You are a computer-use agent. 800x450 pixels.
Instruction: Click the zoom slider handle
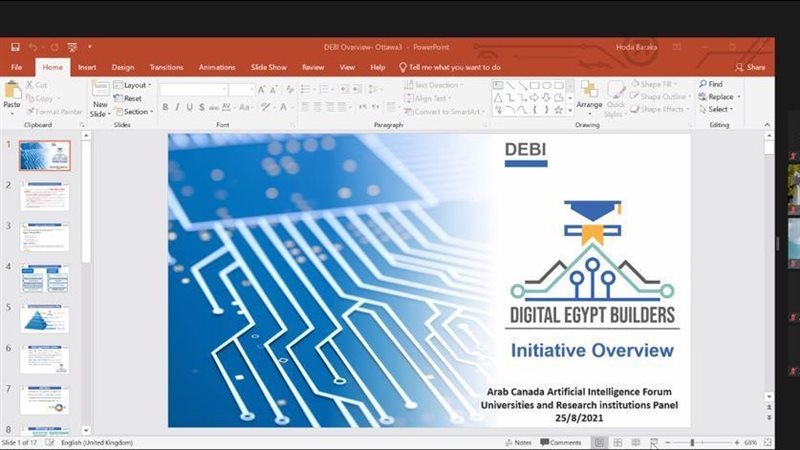pyautogui.click(x=692, y=442)
